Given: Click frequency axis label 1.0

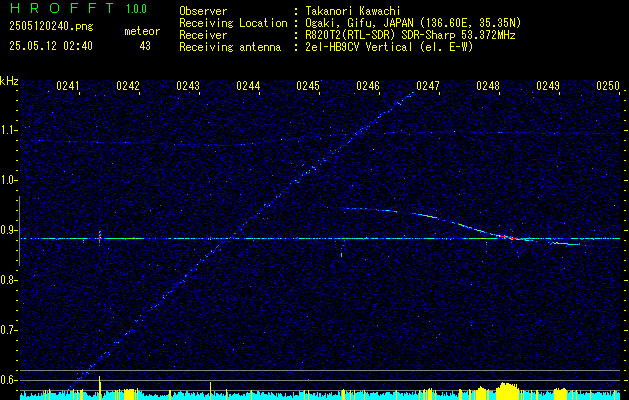Looking at the screenshot, I should 8,181.
